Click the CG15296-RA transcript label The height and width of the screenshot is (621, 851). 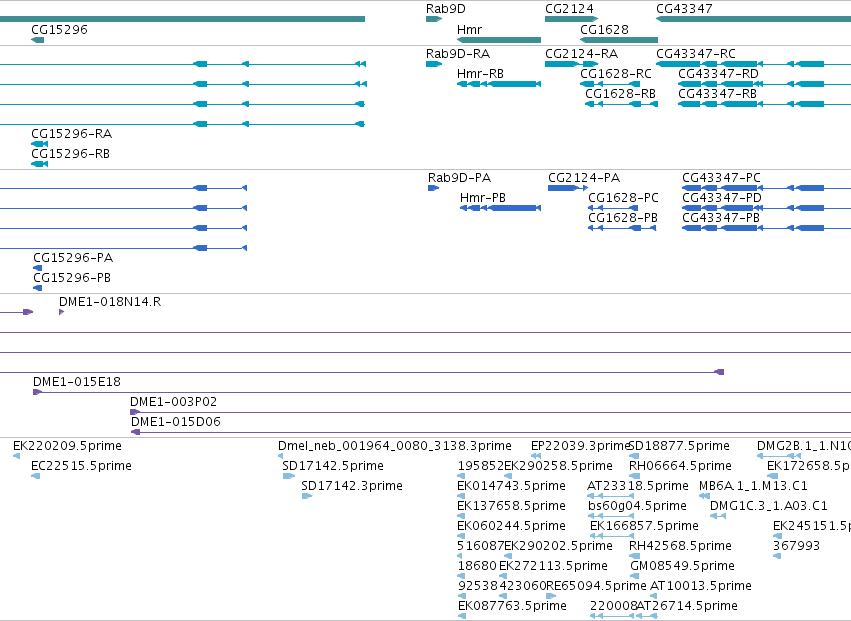[x=72, y=134]
